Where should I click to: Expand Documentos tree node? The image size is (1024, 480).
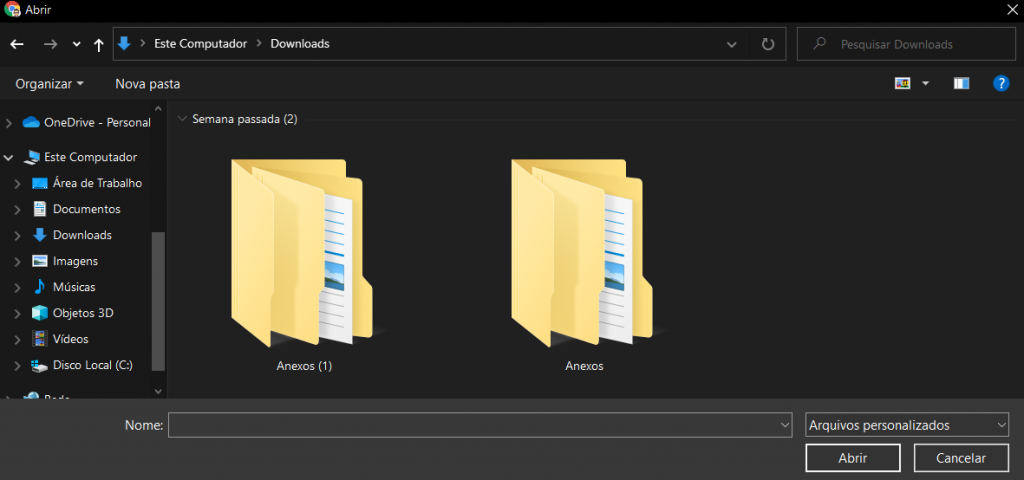tap(18, 210)
